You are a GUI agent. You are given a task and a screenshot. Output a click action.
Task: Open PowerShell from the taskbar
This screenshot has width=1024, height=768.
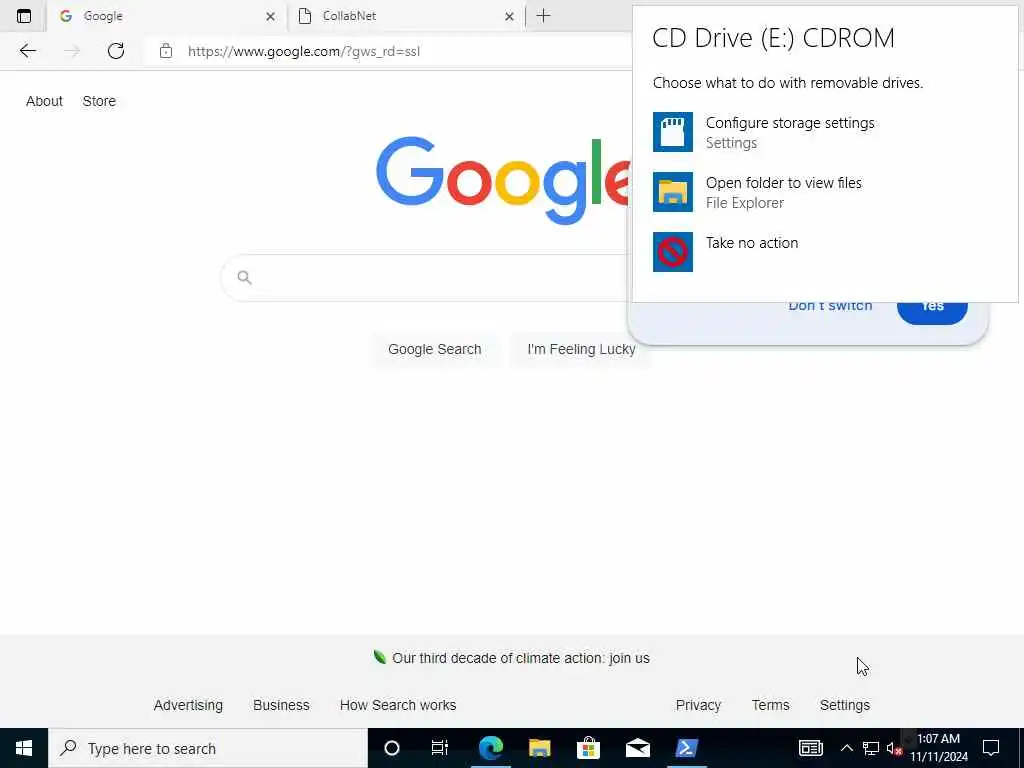[686, 748]
